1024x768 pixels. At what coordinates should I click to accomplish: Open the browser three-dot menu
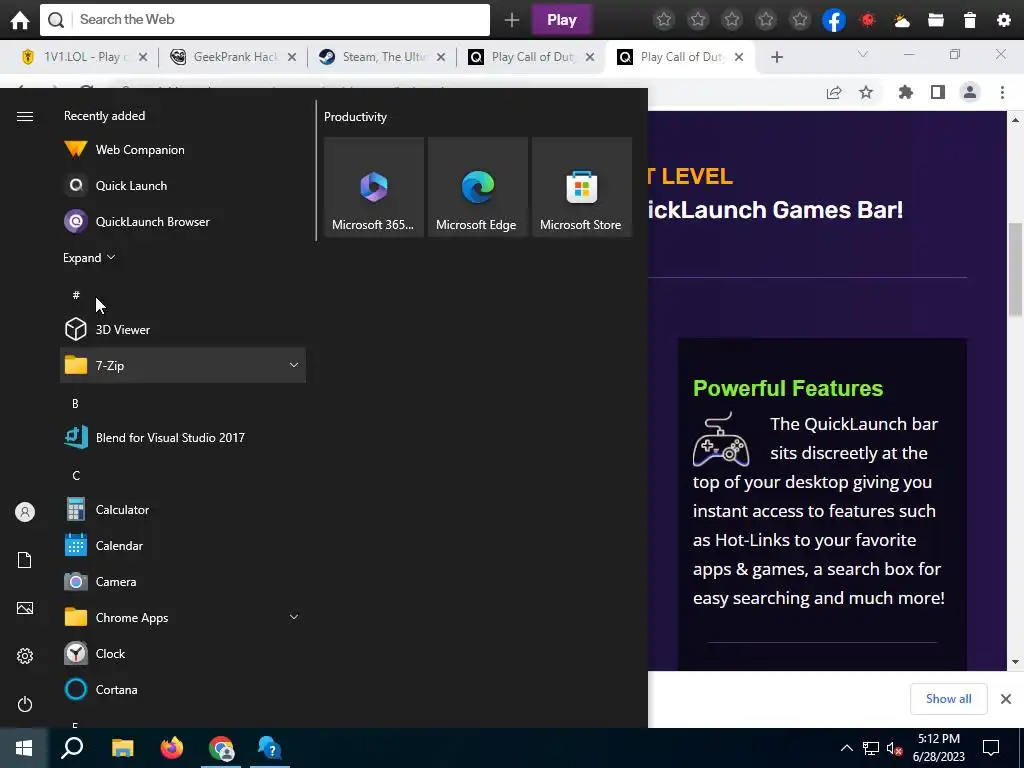[1002, 93]
